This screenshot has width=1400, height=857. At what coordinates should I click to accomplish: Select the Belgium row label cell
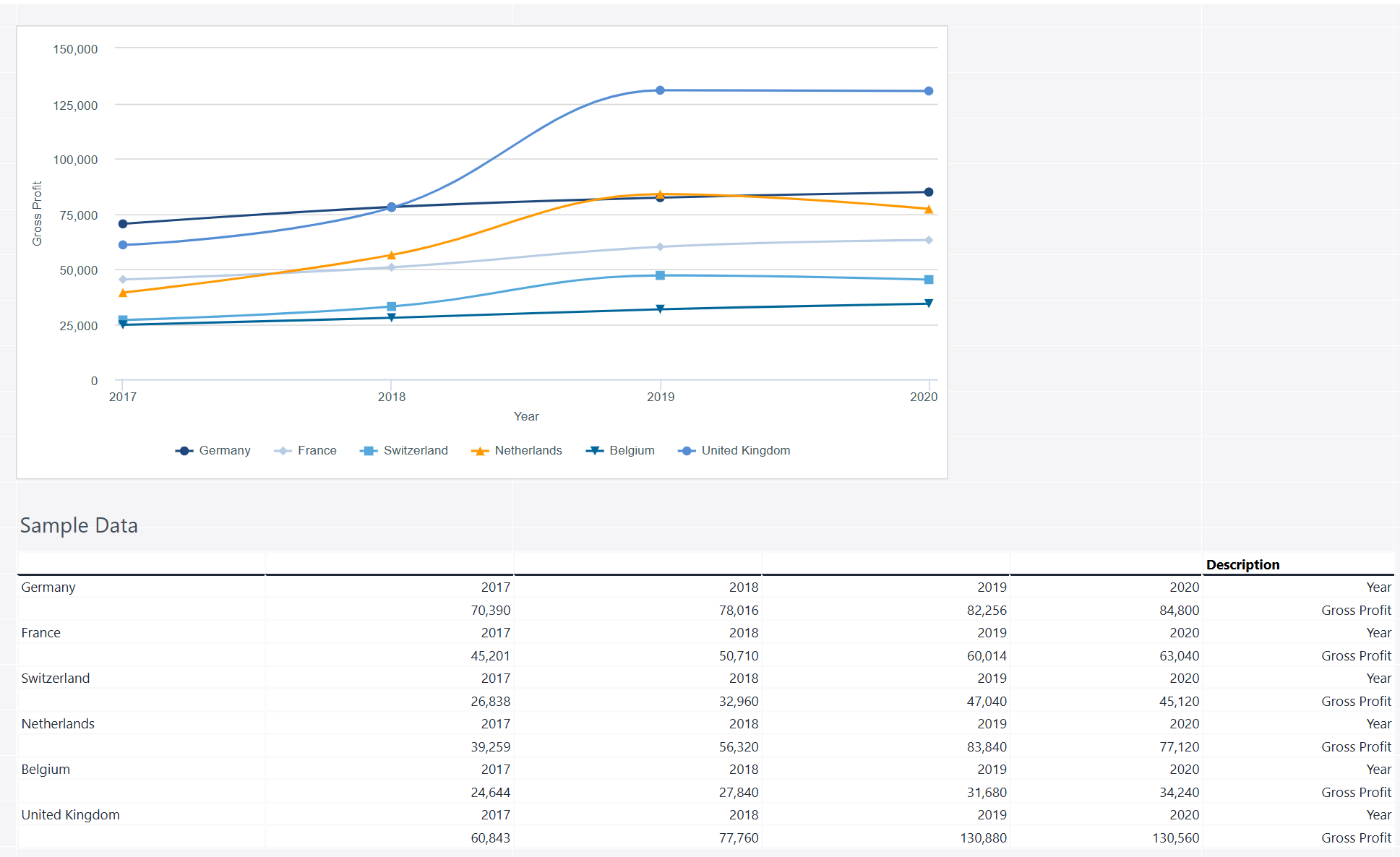46,770
